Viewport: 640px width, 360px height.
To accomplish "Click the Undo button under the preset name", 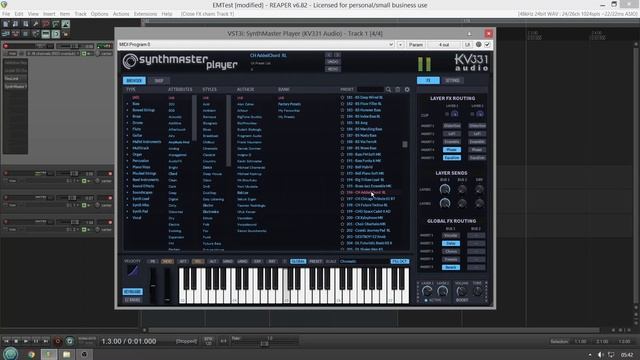I will [333, 62].
